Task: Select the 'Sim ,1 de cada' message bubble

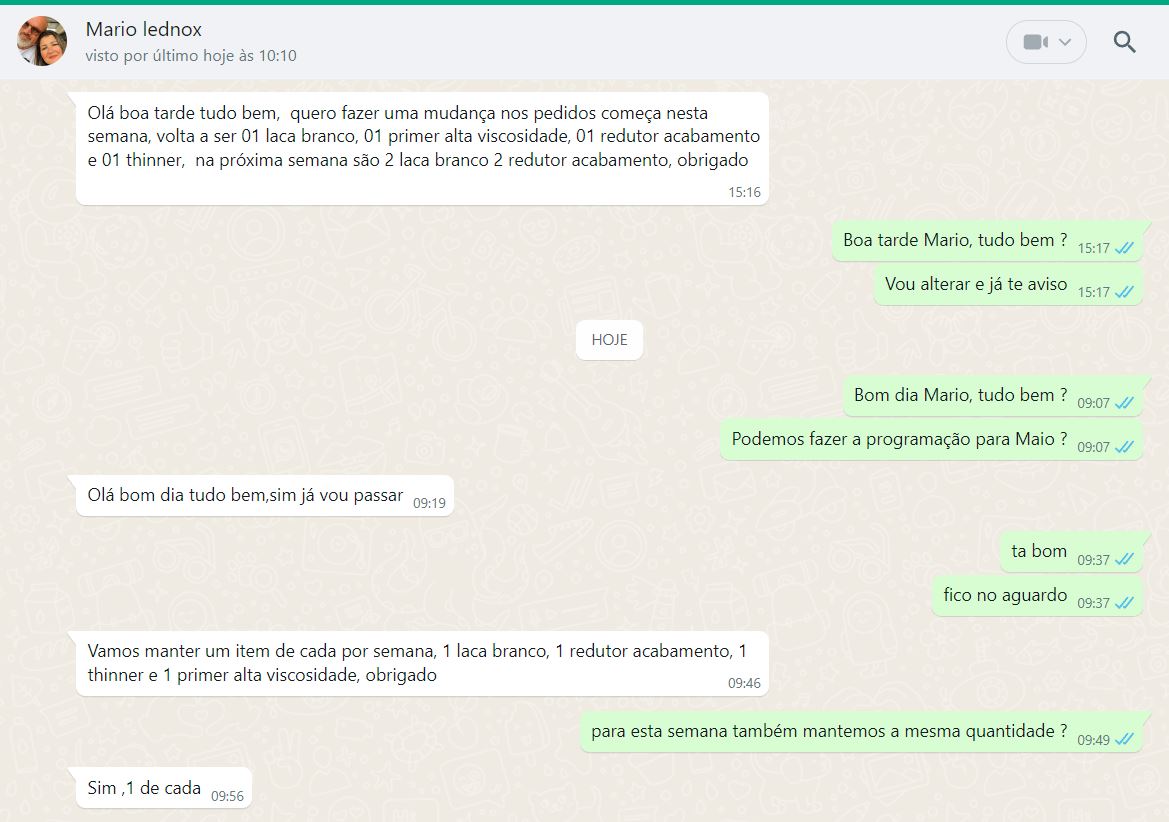Action: pos(145,788)
